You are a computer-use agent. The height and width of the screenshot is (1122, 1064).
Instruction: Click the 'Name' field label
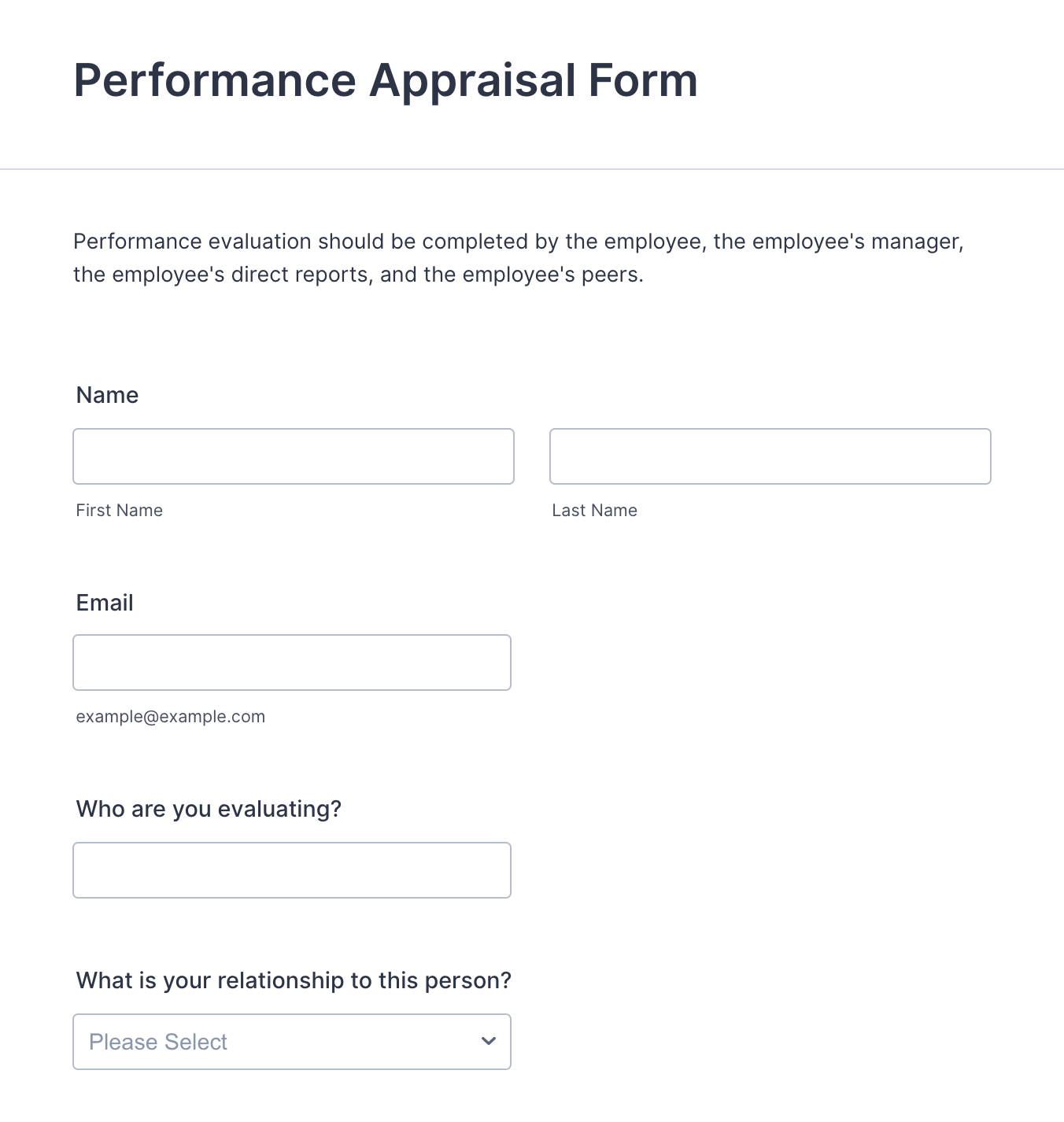(107, 395)
